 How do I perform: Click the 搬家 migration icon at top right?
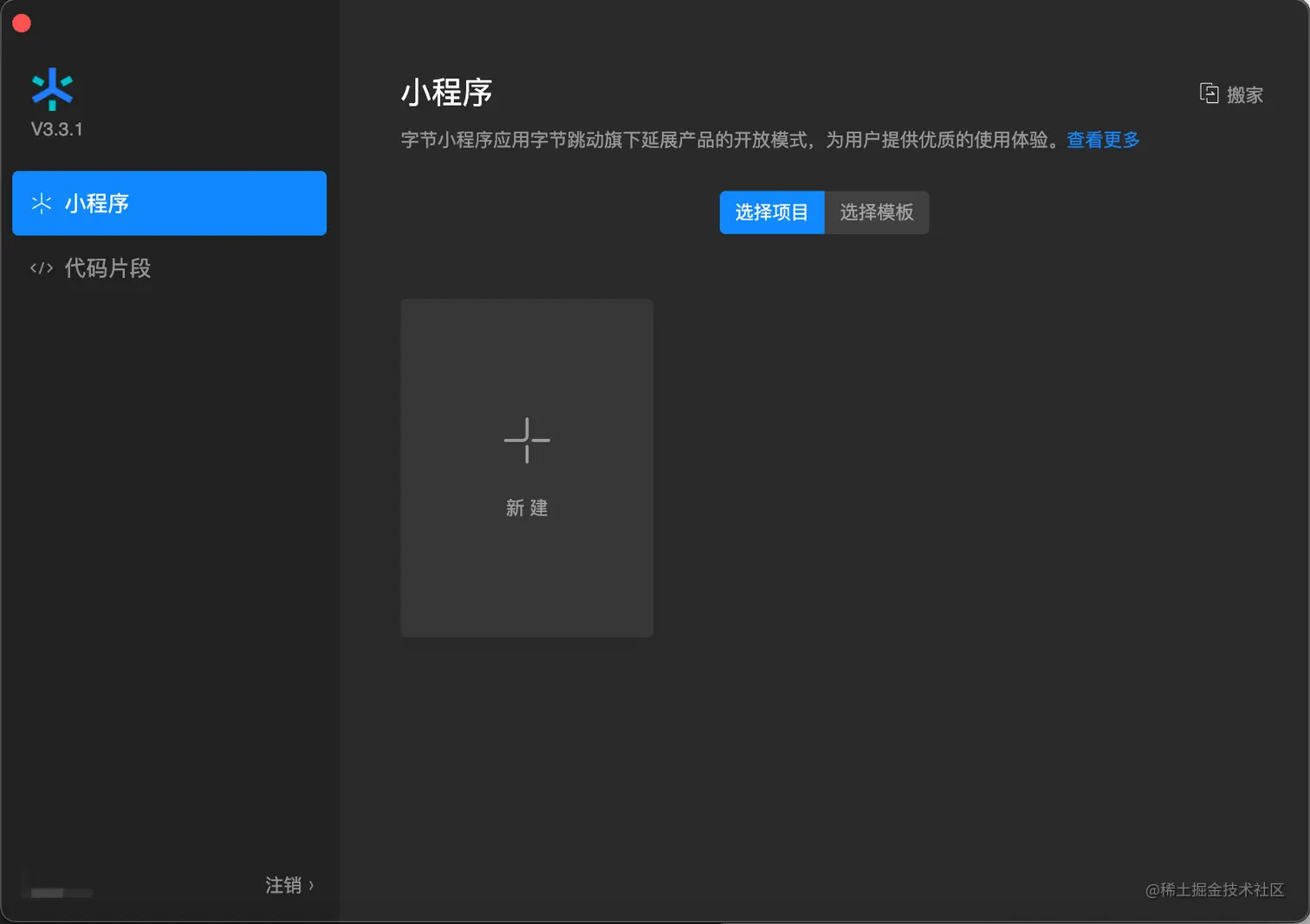coord(1209,94)
